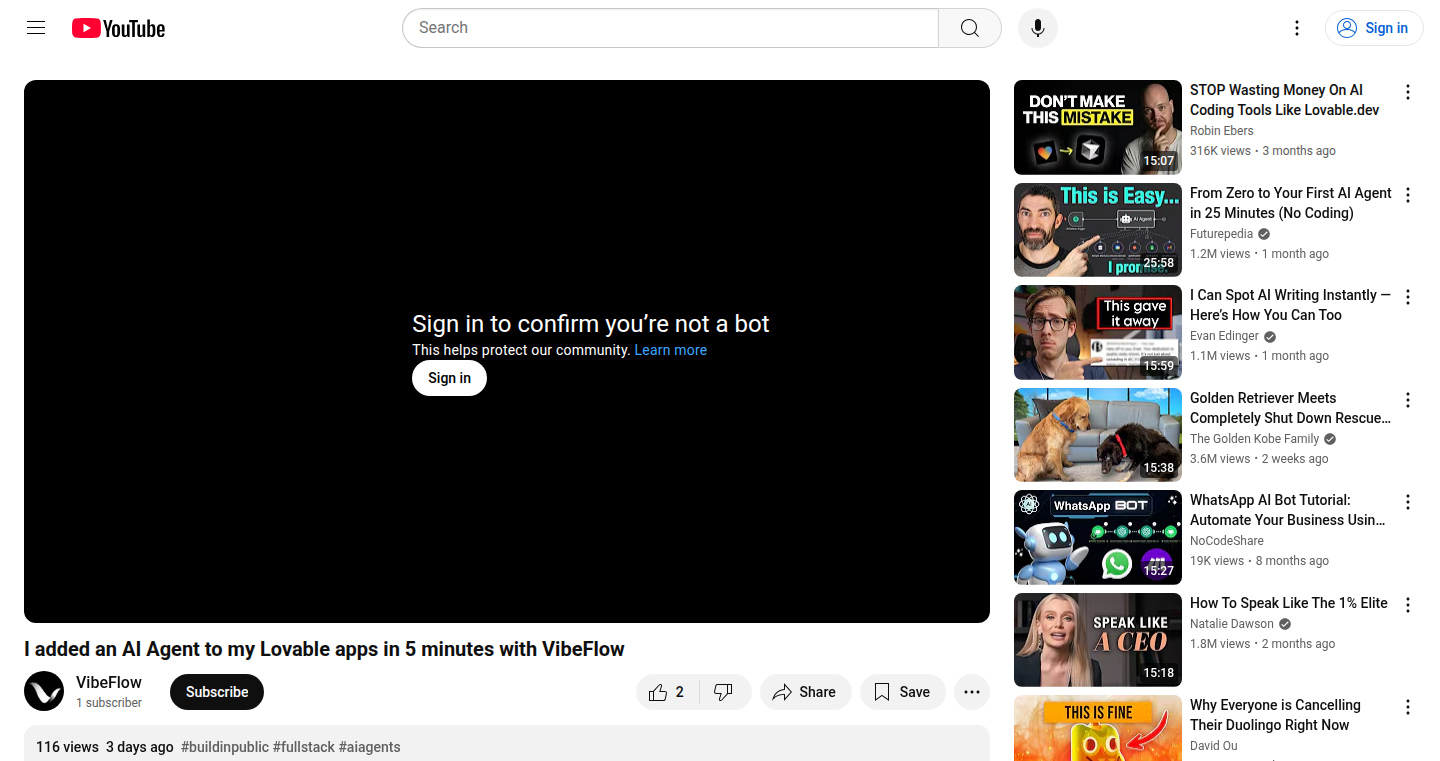Click the #fullstack hashtag
This screenshot has height=761, width=1440.
click(x=304, y=747)
